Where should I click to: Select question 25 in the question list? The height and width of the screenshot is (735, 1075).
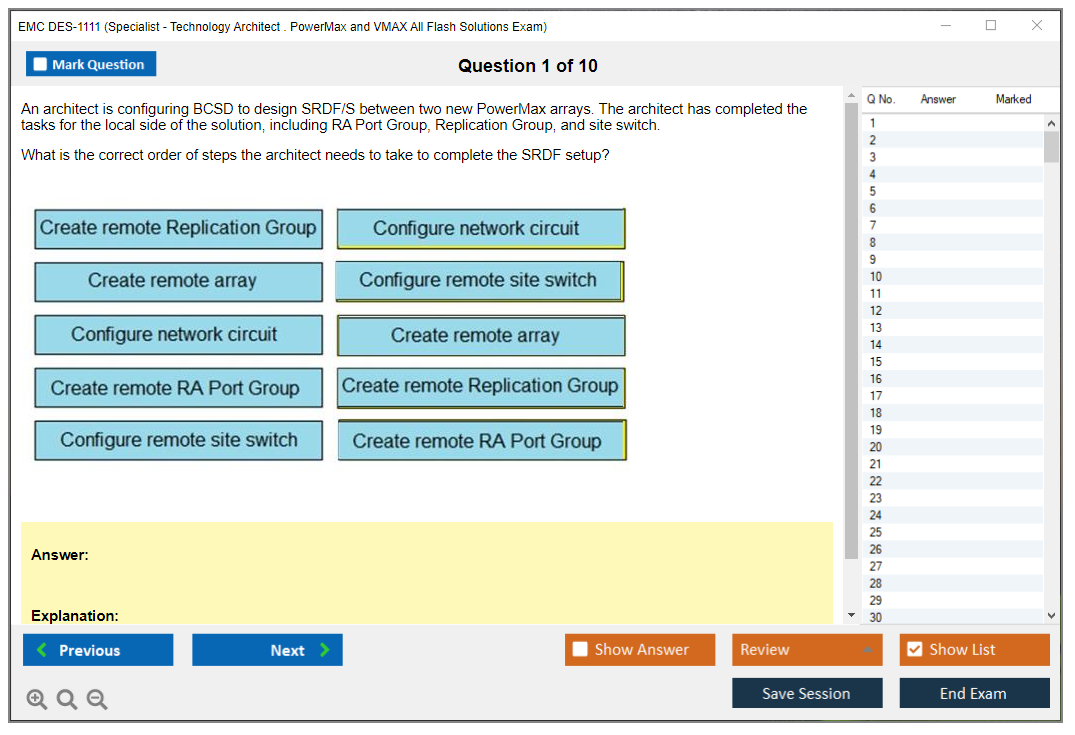(x=876, y=532)
